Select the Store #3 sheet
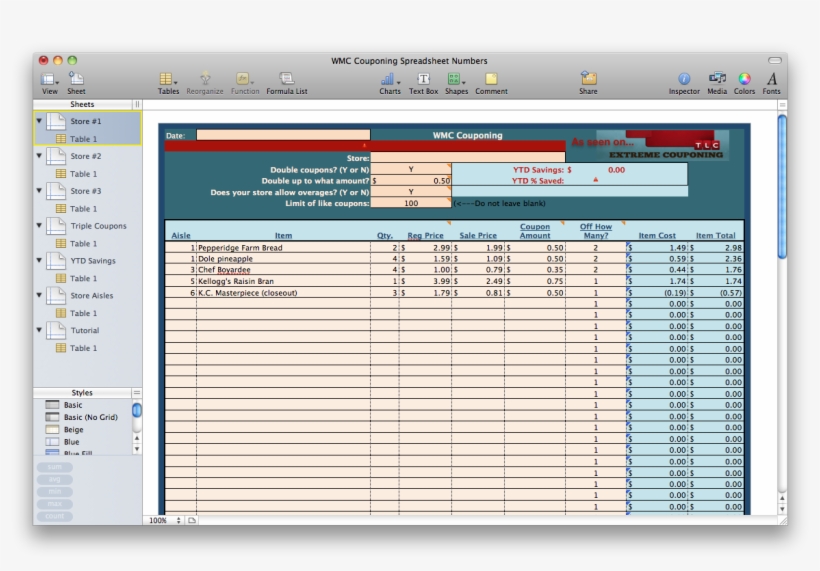The height and width of the screenshot is (571, 820). [x=87, y=191]
